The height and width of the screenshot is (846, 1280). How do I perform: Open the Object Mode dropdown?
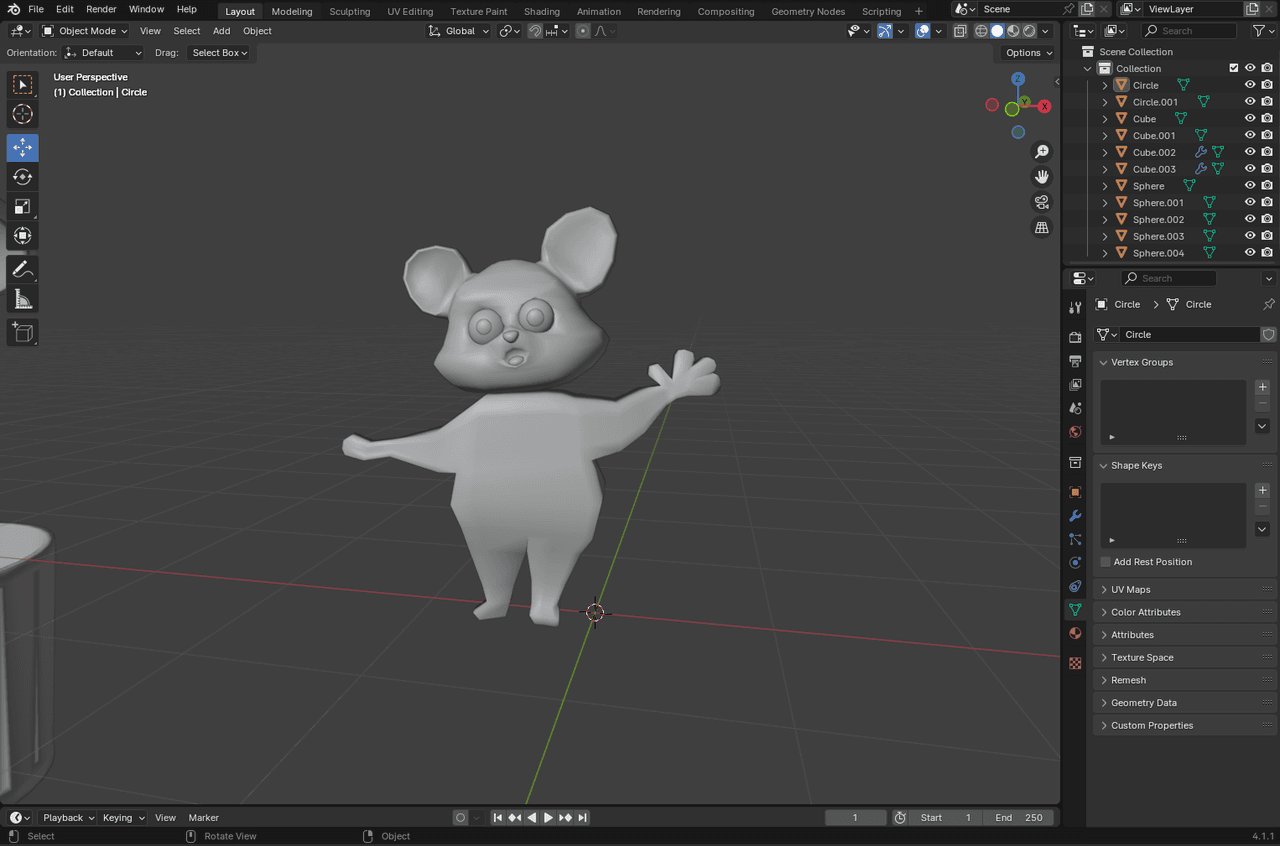85,31
